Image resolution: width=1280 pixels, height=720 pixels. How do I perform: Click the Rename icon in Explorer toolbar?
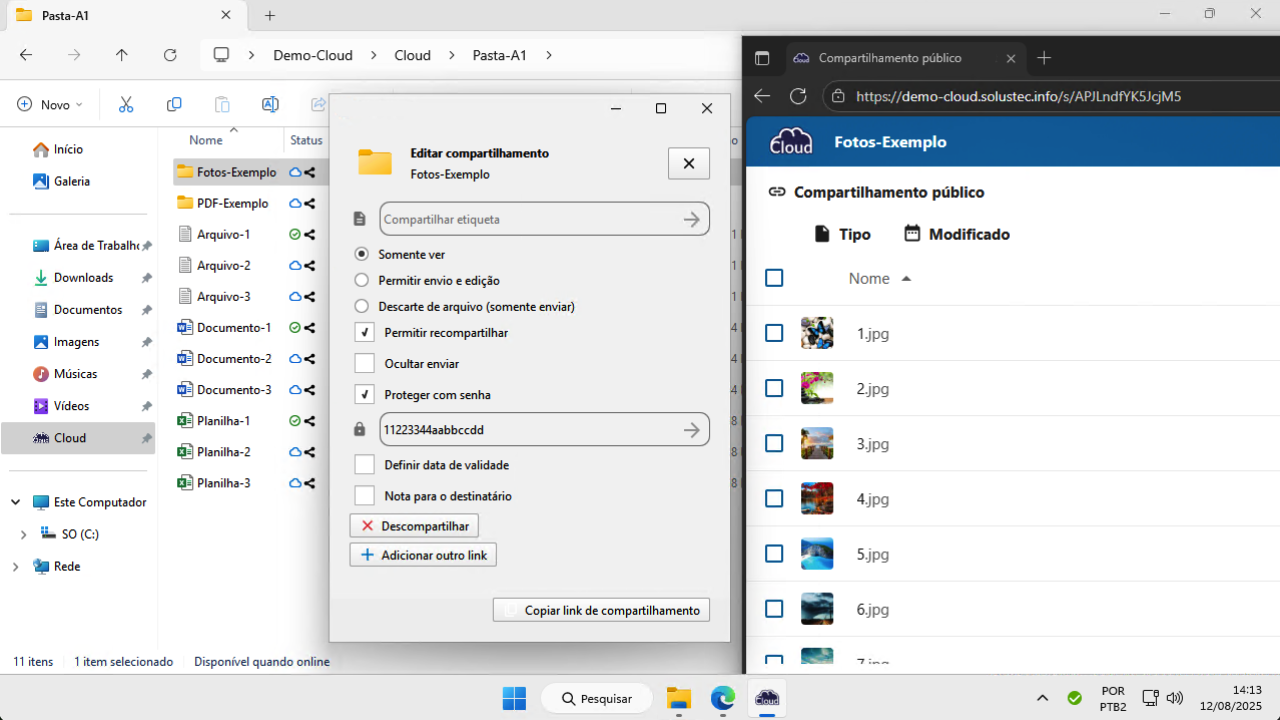(270, 105)
